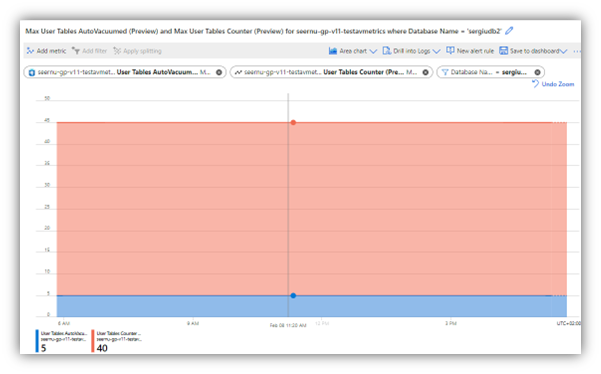601x374 pixels.
Task: Remove the Database Name filter pill
Action: pyautogui.click(x=537, y=72)
